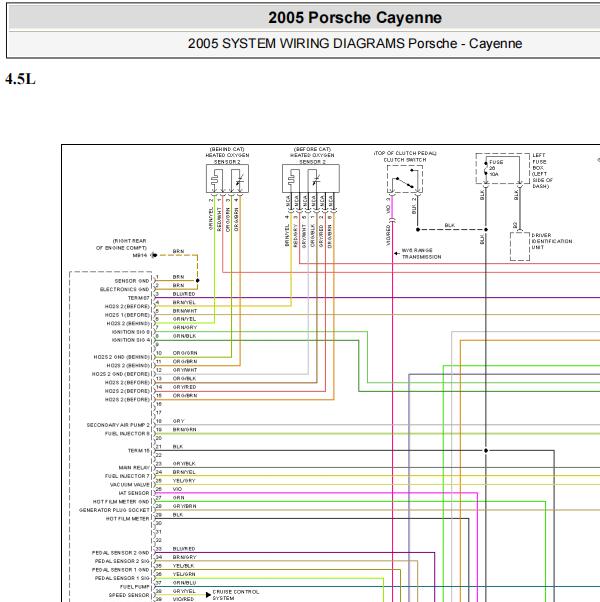The width and height of the screenshot is (600, 602).
Task: Click the clutch switch schematic symbol
Action: 405,179
